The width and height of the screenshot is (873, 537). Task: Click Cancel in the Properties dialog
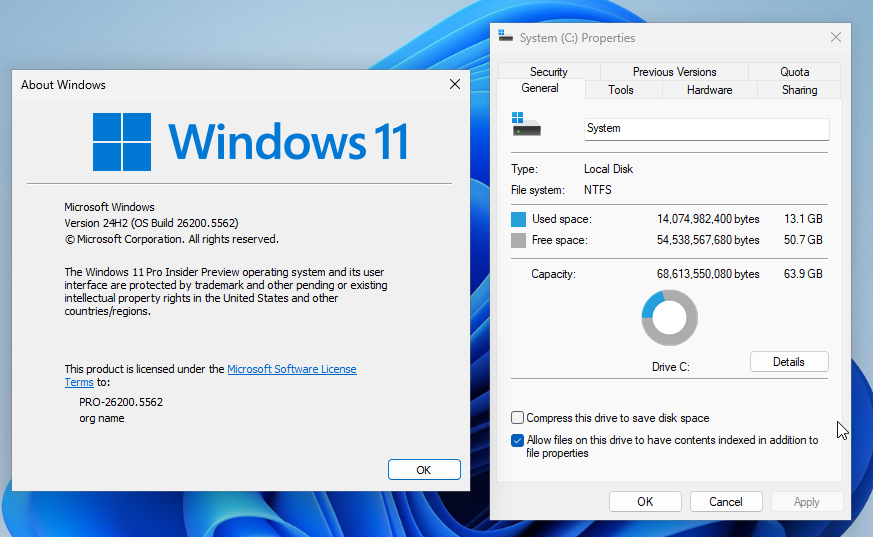725,501
